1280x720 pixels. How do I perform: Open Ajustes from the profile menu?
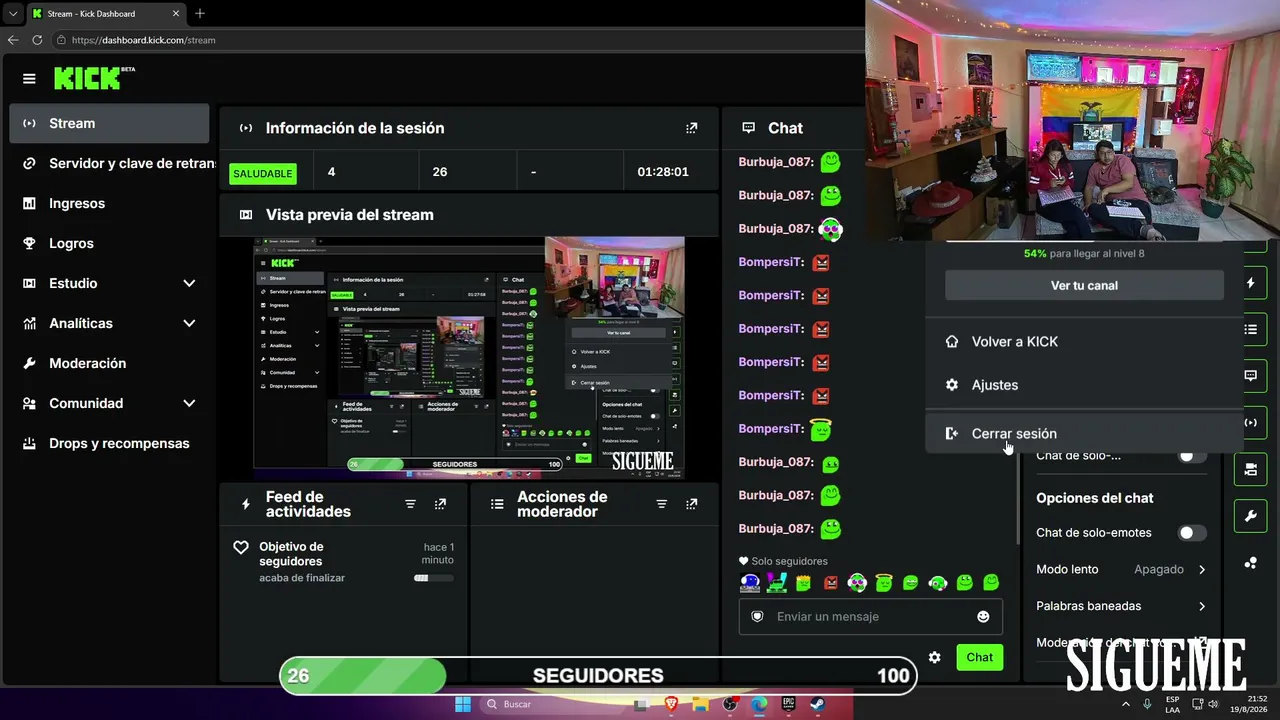point(1084,385)
